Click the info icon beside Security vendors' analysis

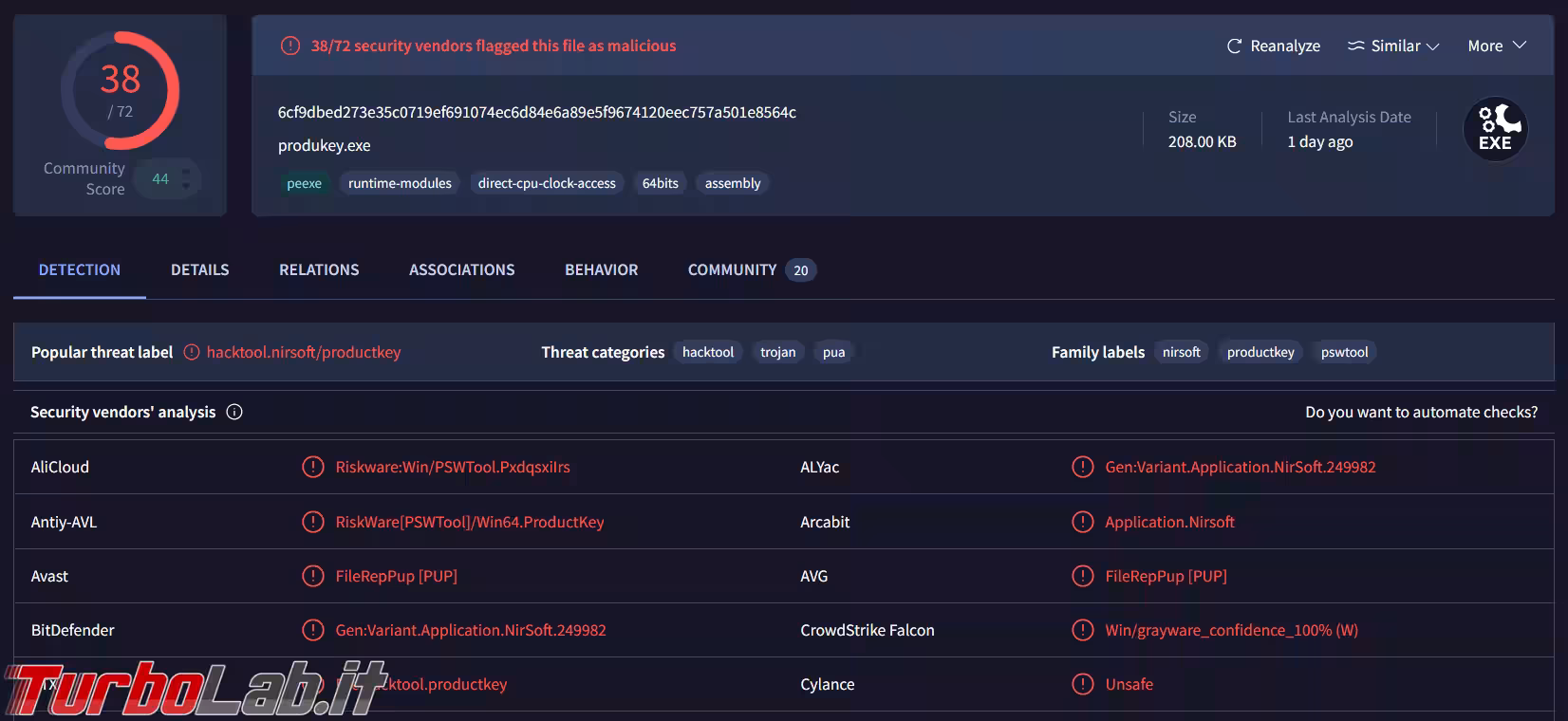(x=234, y=412)
